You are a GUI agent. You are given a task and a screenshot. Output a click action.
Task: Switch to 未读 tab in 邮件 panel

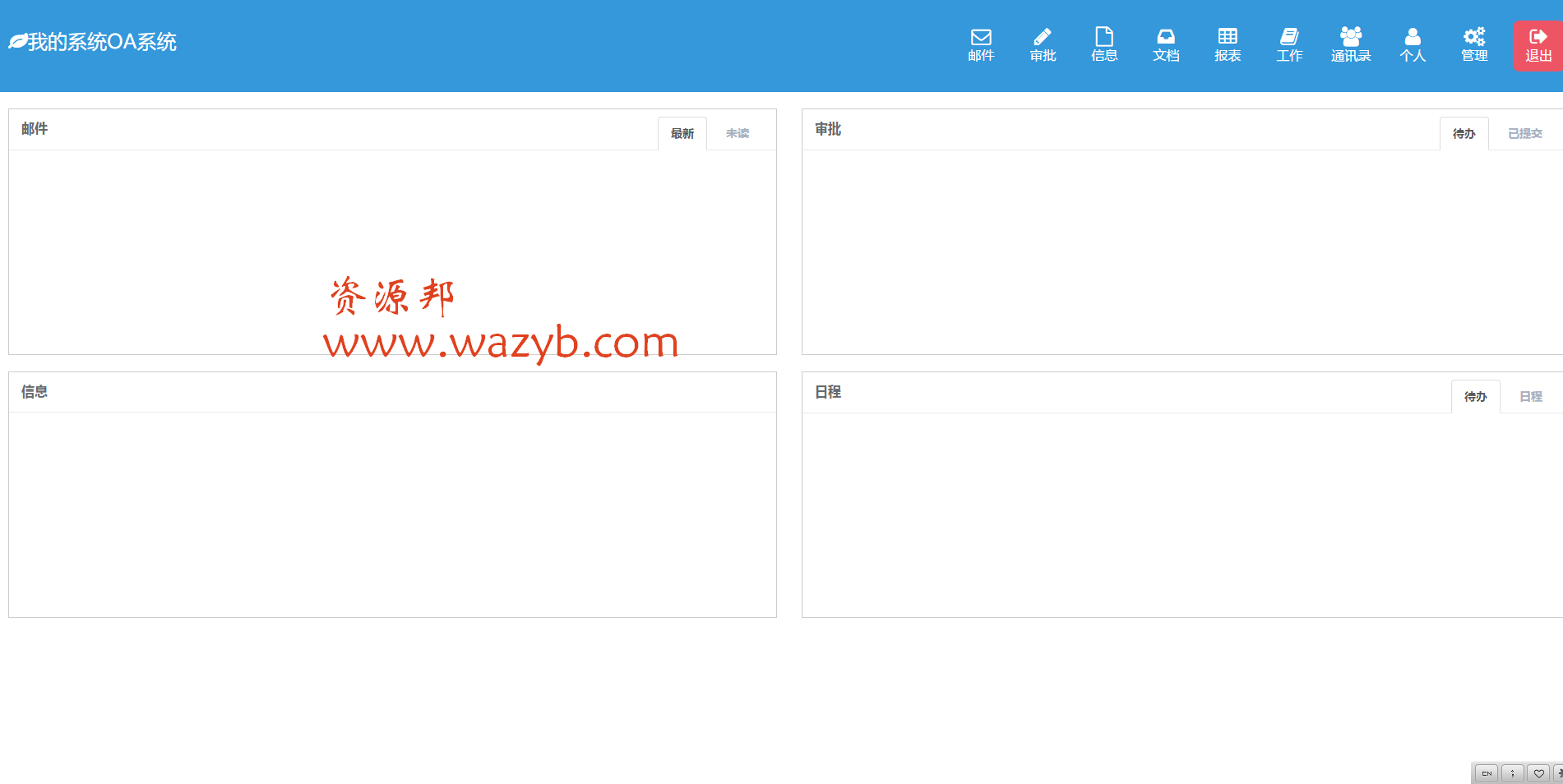point(738,133)
